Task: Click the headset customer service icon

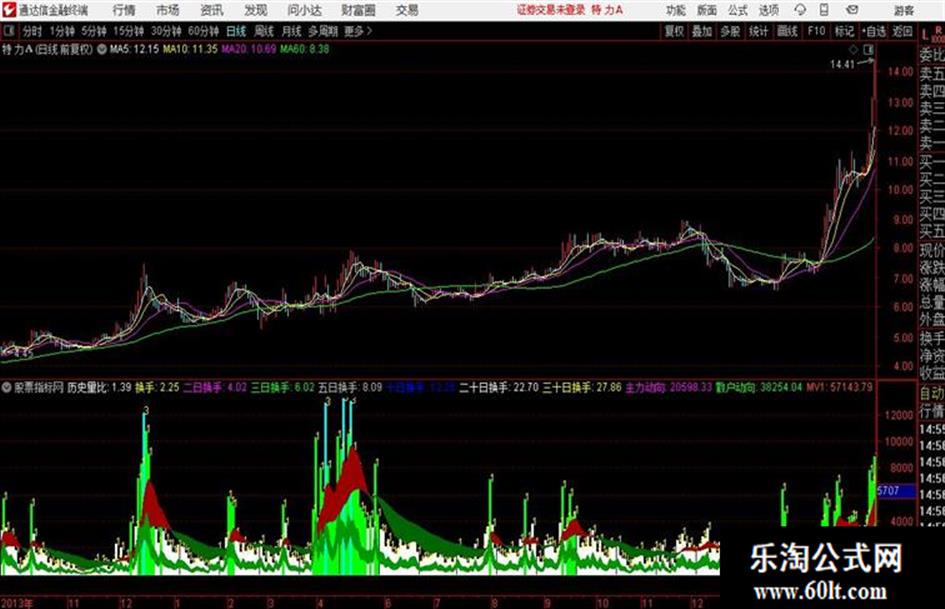Action: coord(800,10)
